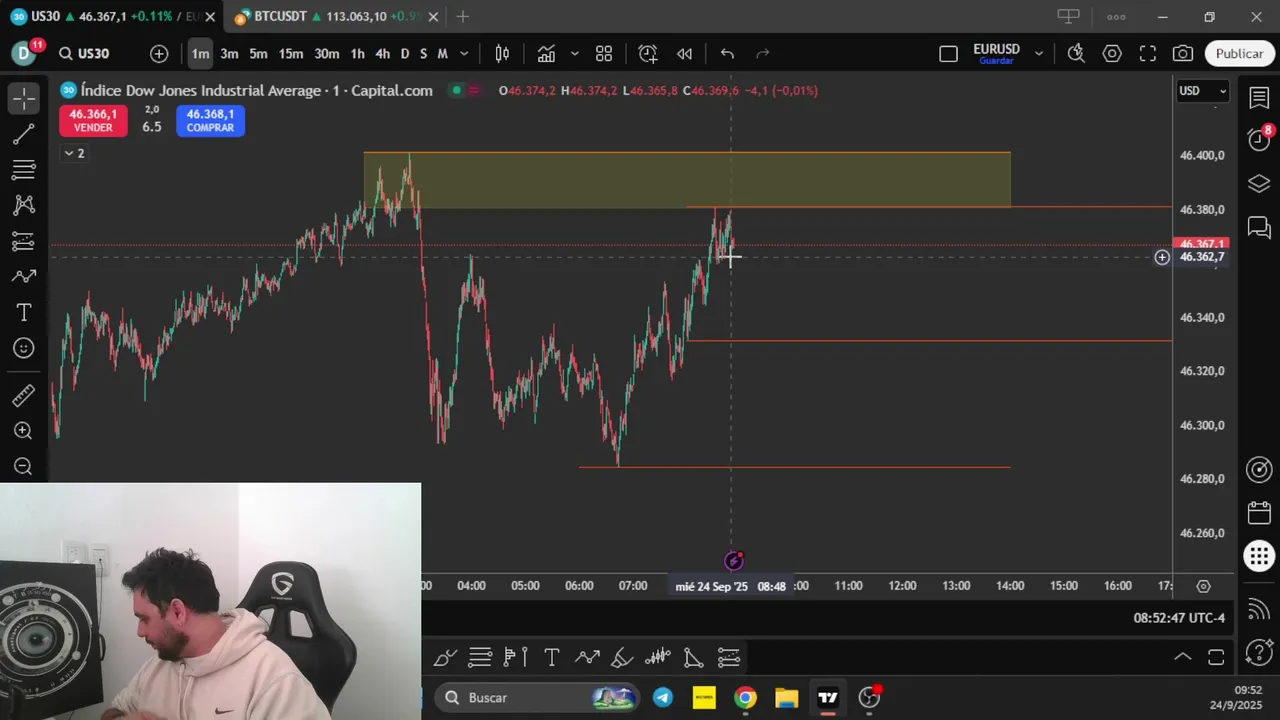Open the emoji and icons tool
Screen dimensions: 1280x720
24,348
